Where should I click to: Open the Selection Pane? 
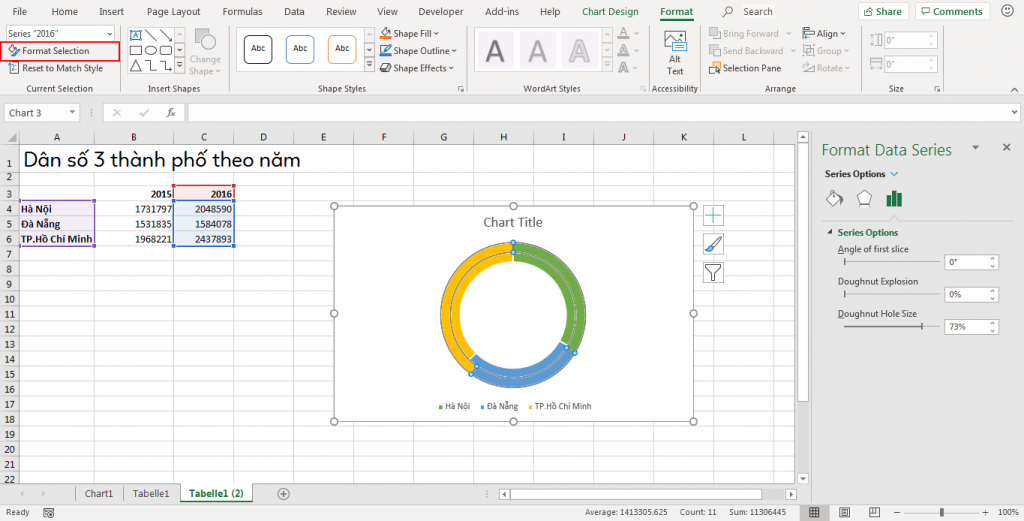tap(745, 68)
